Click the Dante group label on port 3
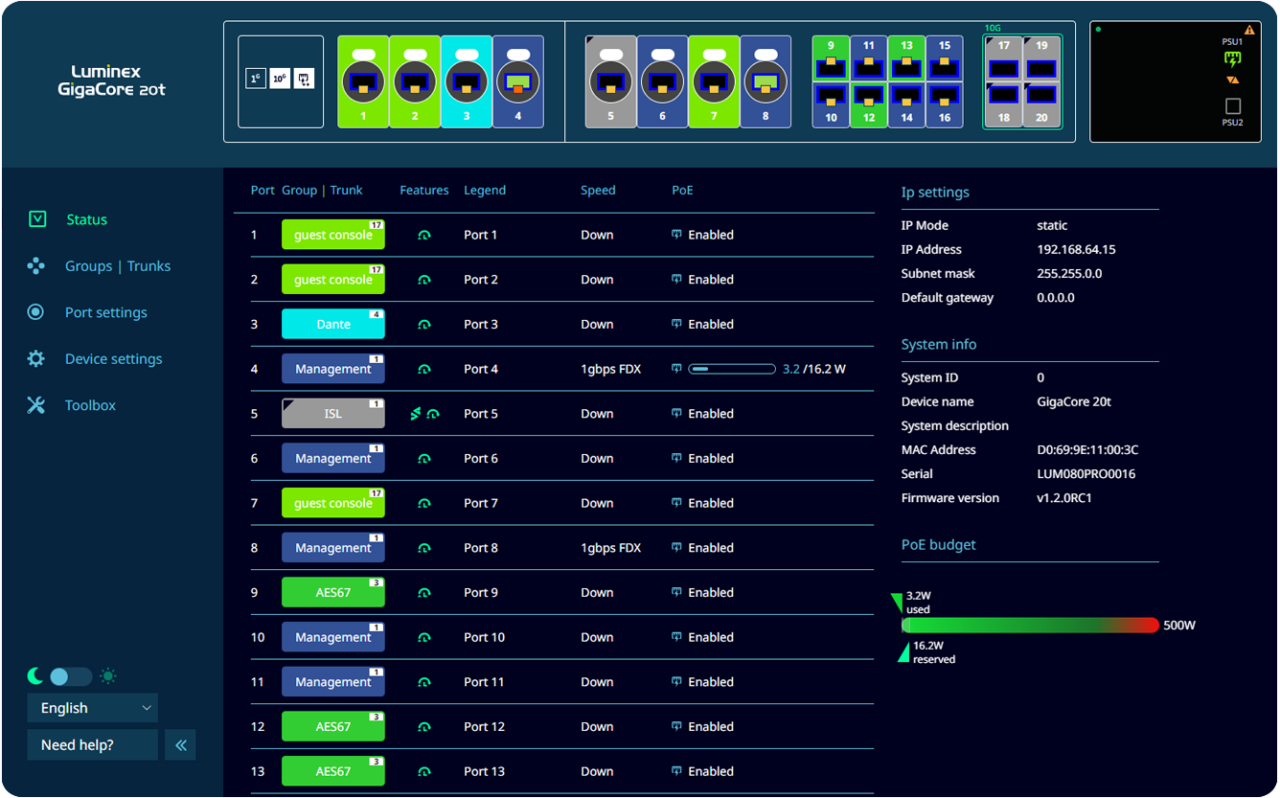The width and height of the screenshot is (1280, 798). tap(333, 324)
